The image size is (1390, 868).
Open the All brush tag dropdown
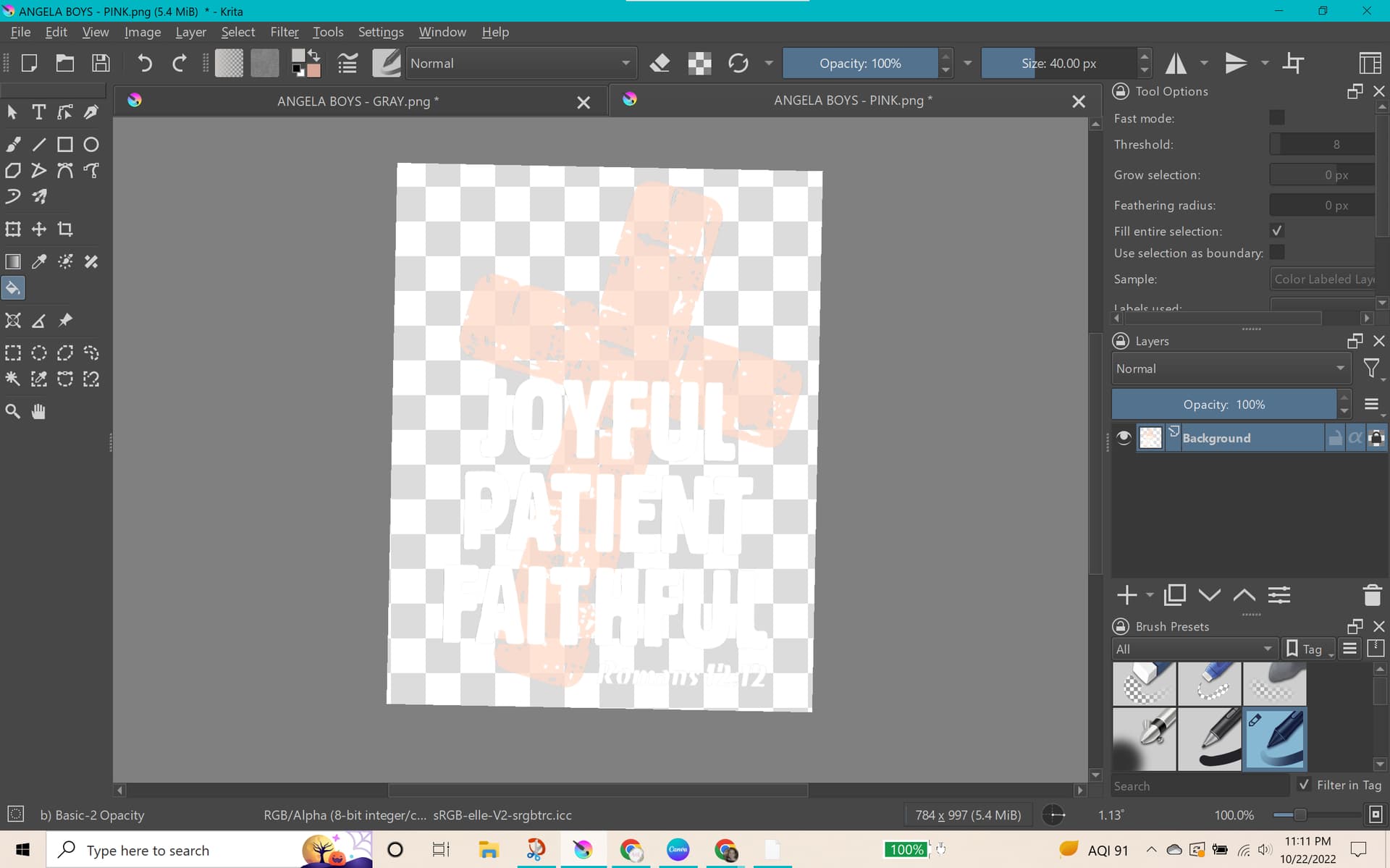pos(1194,649)
